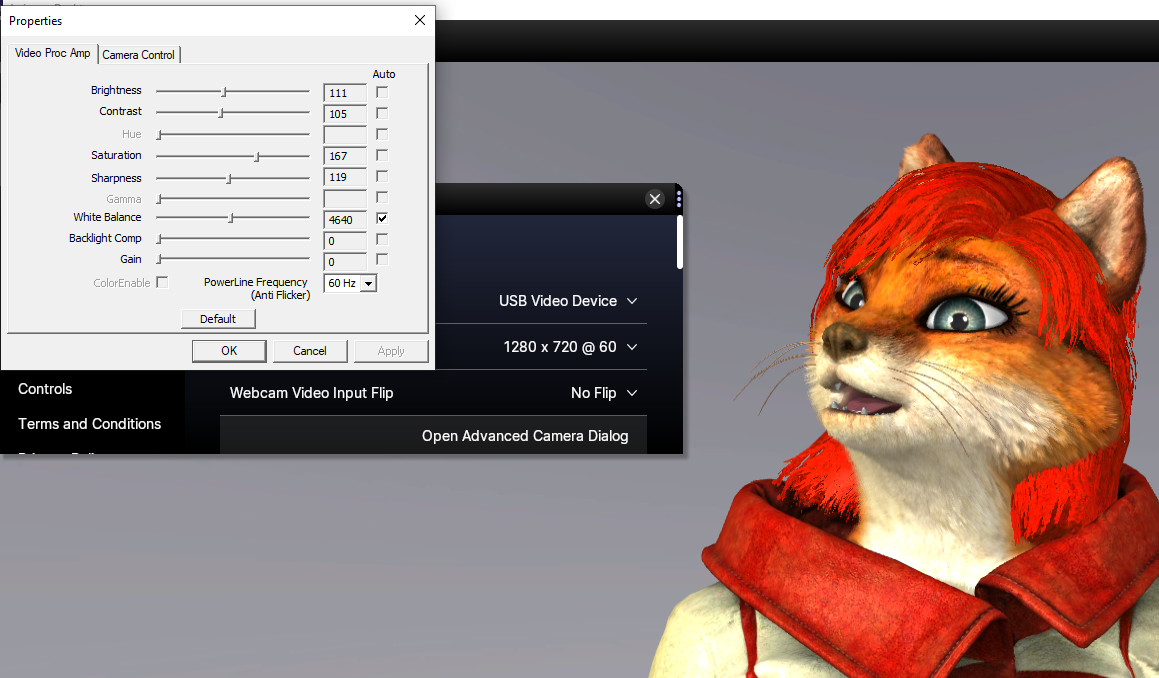The height and width of the screenshot is (678, 1159).
Task: Click the Contrast value field 105
Action: point(345,114)
